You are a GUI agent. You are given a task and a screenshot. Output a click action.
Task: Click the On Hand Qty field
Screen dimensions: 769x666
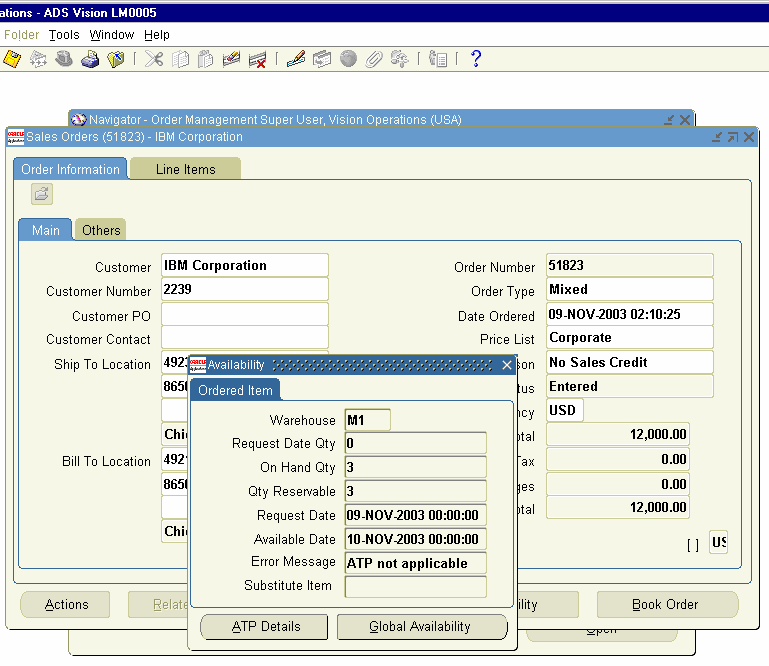point(415,467)
